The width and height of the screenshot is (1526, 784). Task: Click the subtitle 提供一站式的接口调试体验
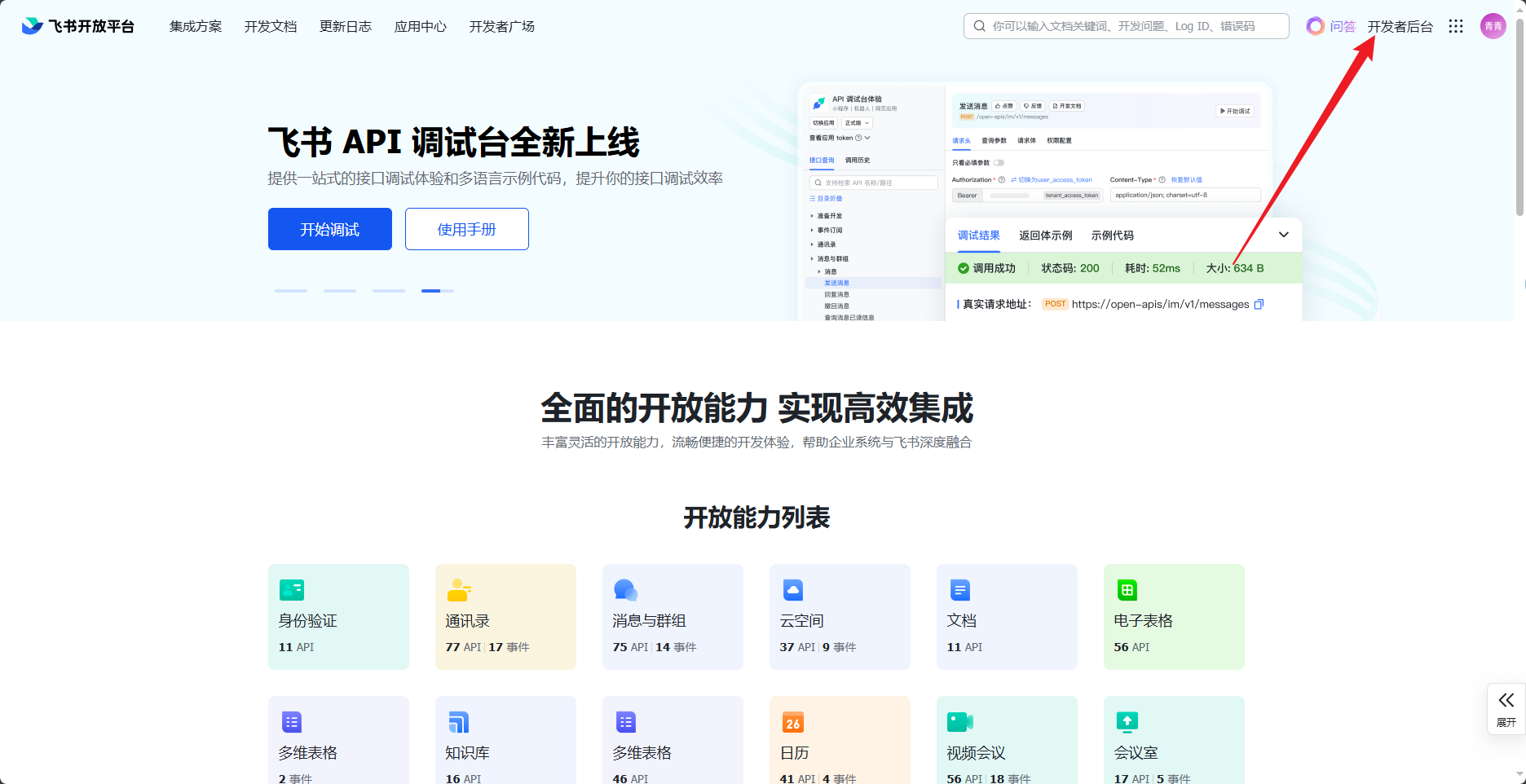496,178
